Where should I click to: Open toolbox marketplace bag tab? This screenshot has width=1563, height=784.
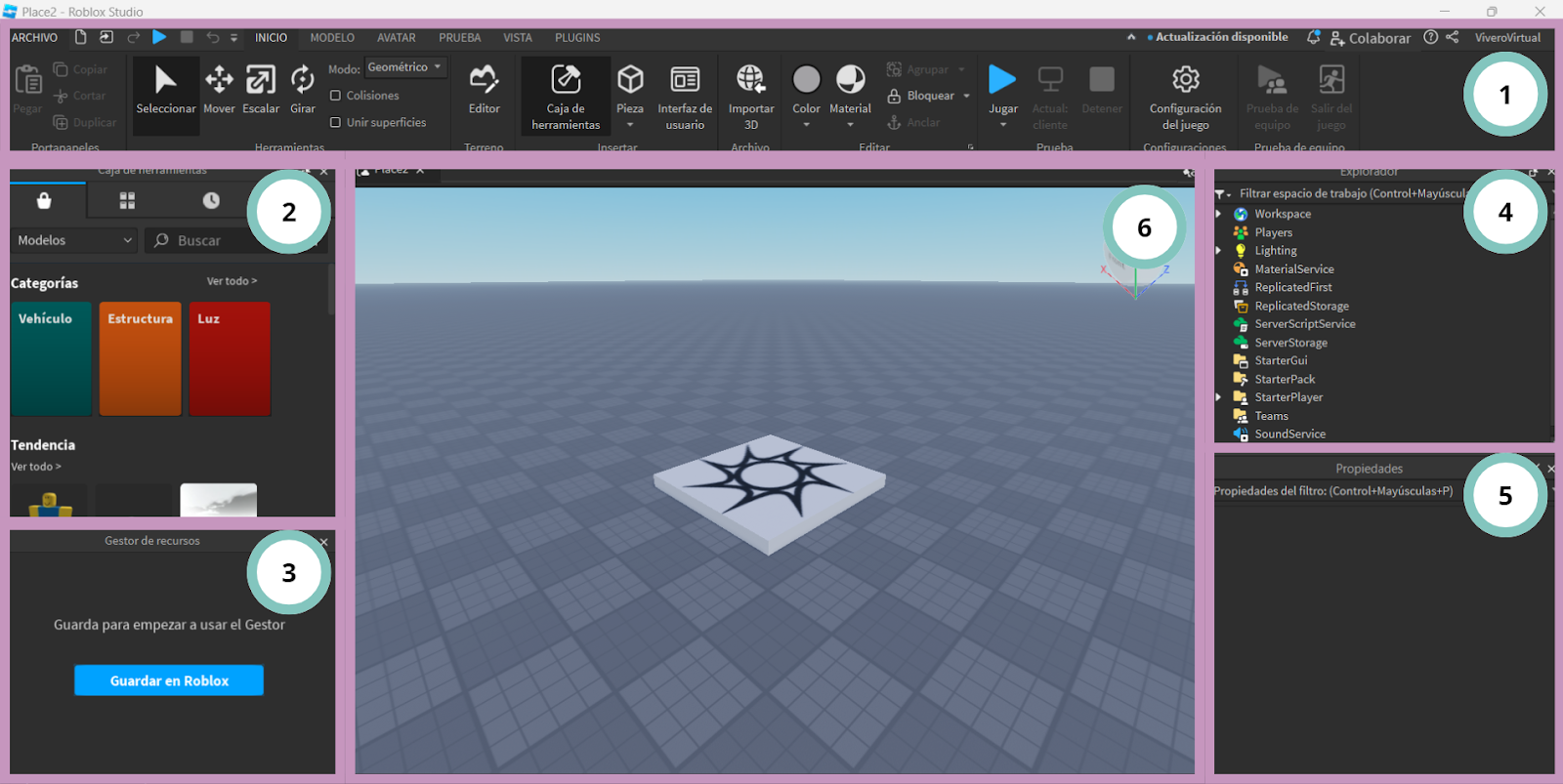point(44,200)
